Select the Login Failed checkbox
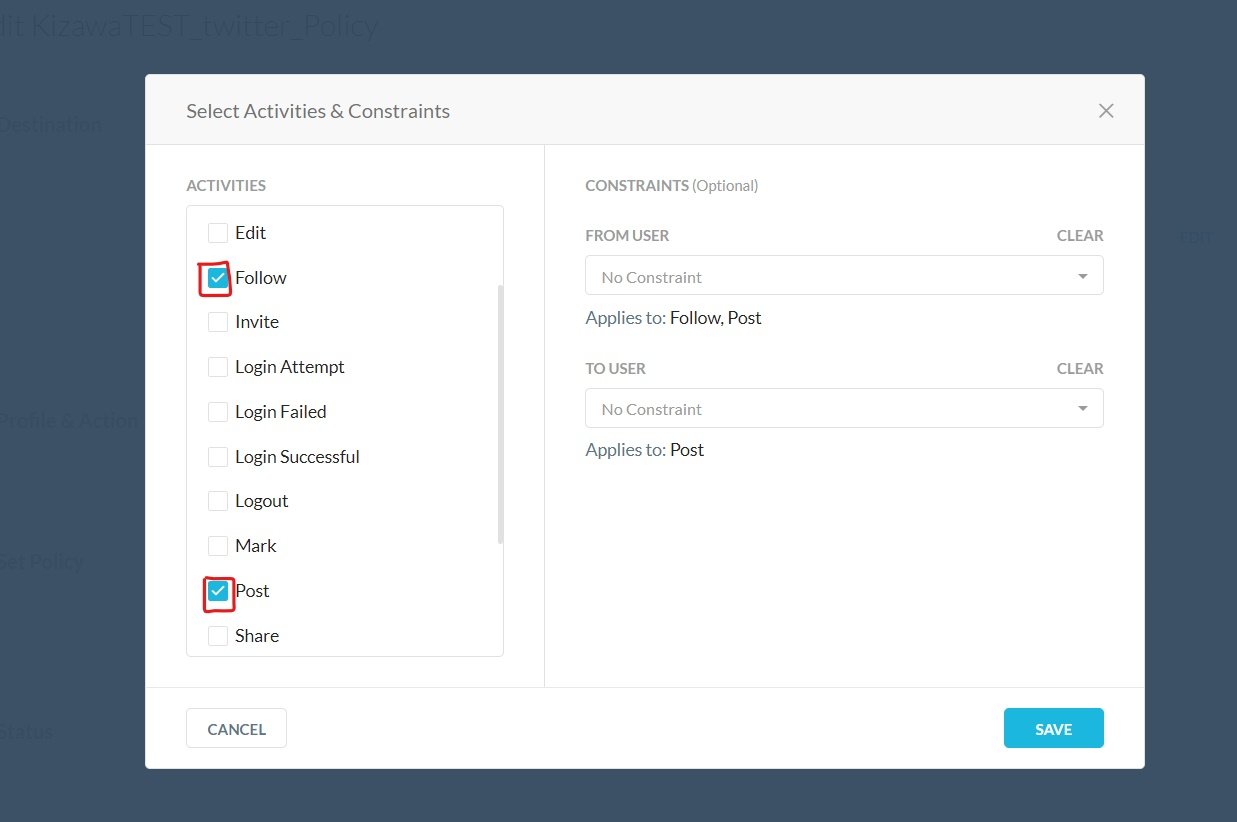Screen dimensions: 1237x822 coord(218,412)
